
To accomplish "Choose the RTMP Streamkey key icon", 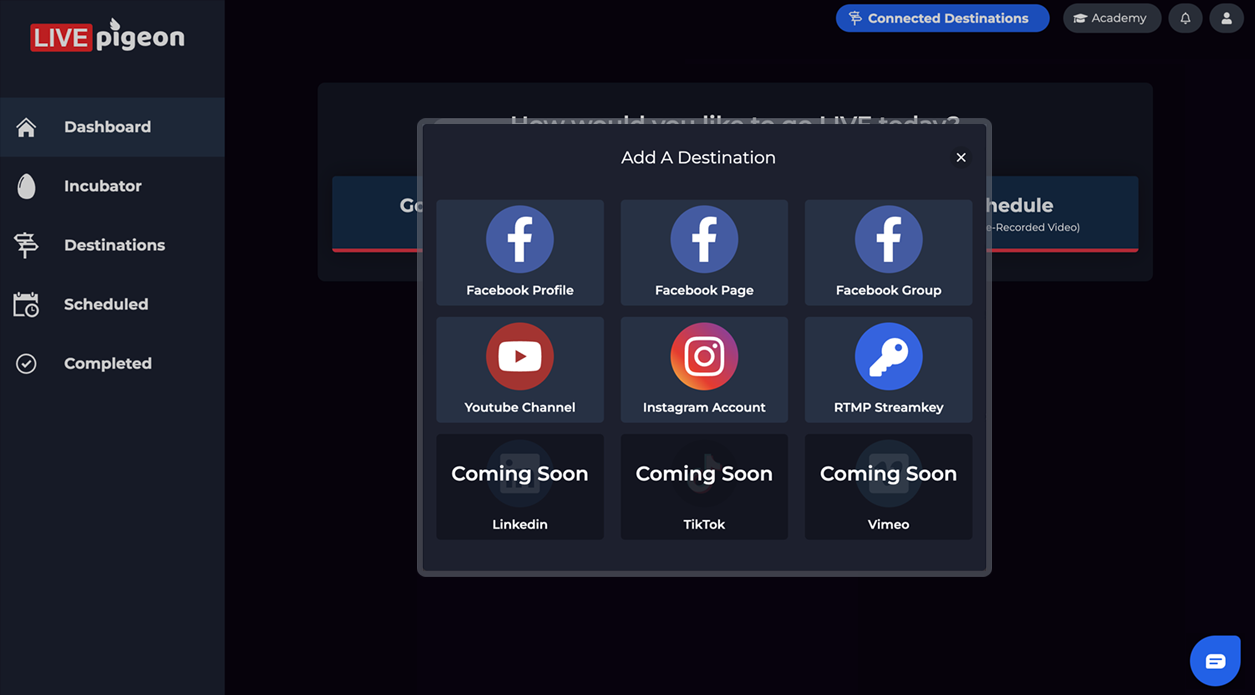I will click(x=888, y=356).
